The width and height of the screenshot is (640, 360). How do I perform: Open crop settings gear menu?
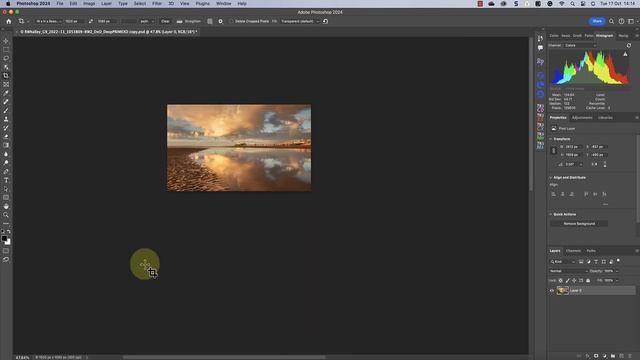pyautogui.click(x=220, y=21)
